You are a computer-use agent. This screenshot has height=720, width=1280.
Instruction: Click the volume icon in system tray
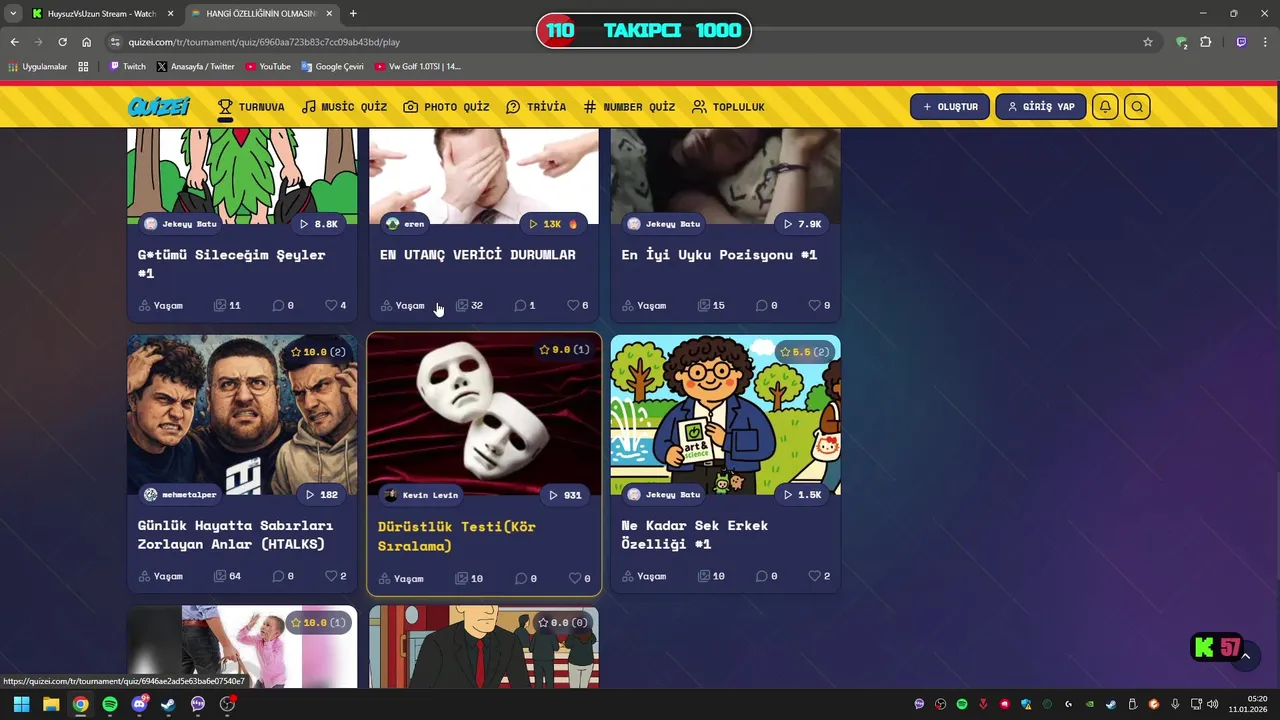coord(1213,704)
